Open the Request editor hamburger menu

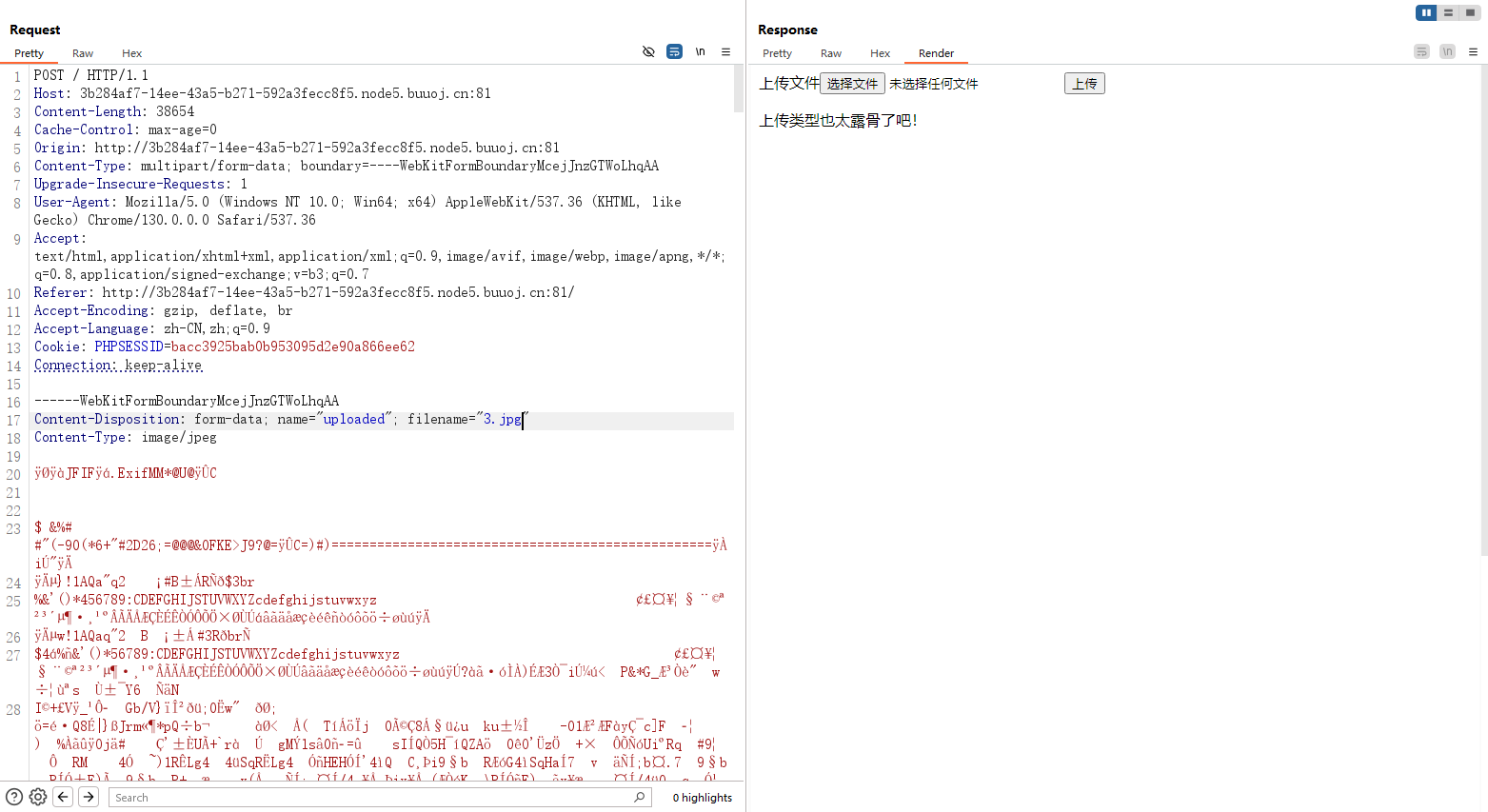coord(725,51)
